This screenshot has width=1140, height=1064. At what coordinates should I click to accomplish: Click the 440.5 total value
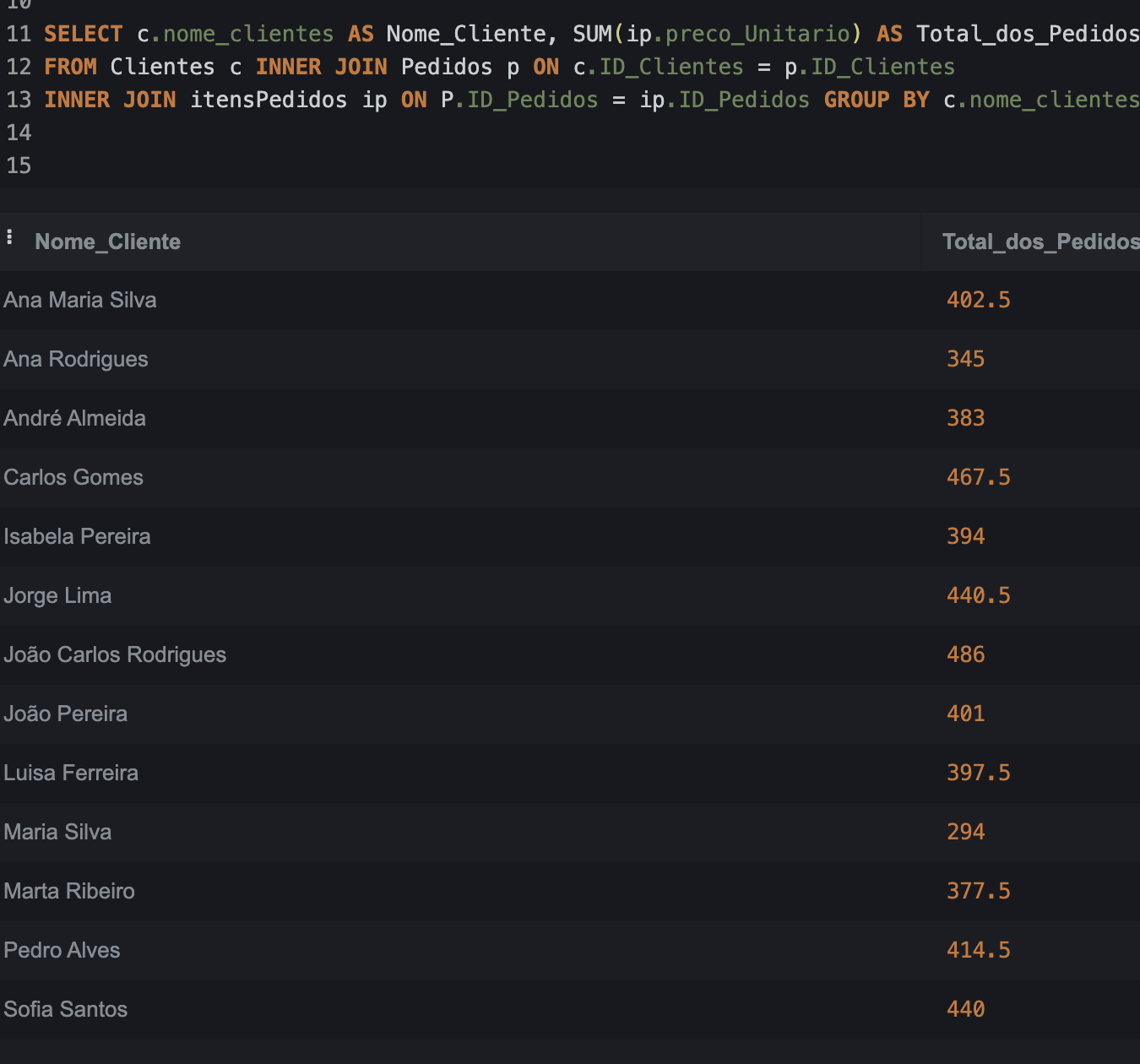(978, 595)
